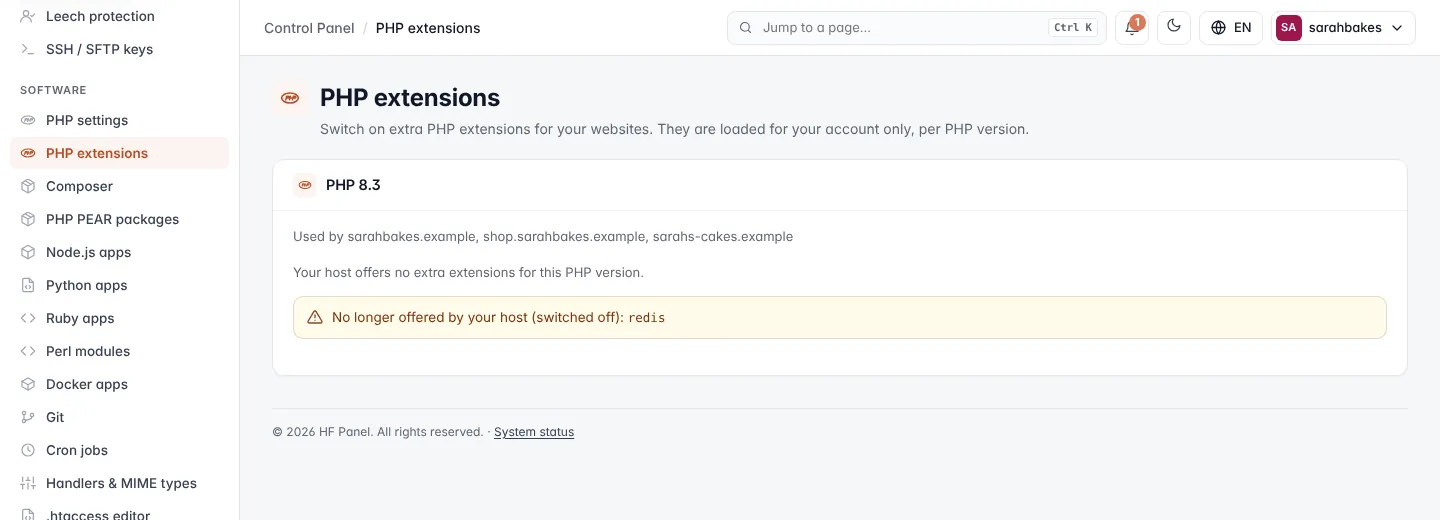Click the Cron jobs clock icon
The image size is (1440, 520).
click(x=28, y=450)
